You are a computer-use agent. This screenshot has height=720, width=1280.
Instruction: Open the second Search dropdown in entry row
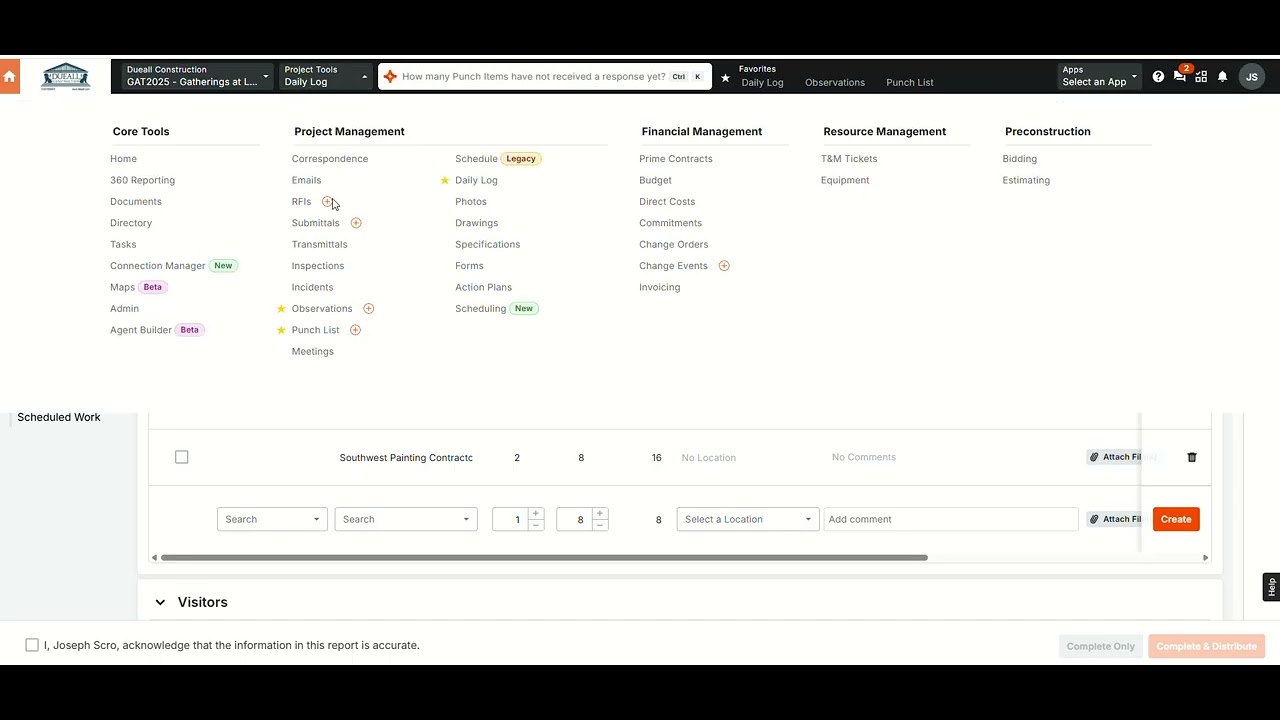tap(405, 519)
